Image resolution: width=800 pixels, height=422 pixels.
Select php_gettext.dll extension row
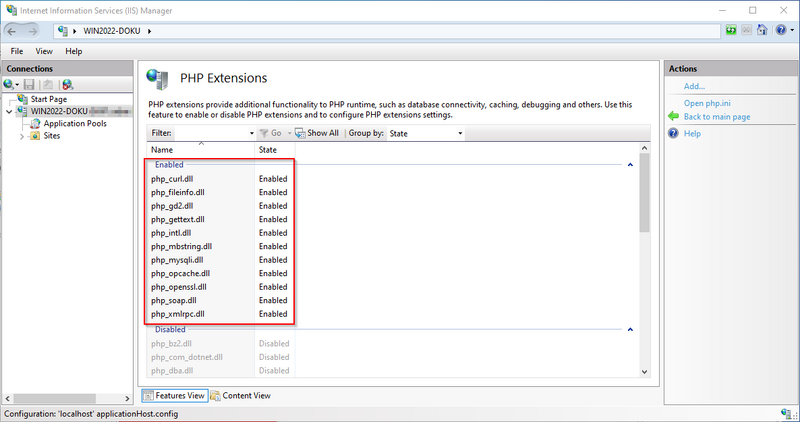[220, 219]
